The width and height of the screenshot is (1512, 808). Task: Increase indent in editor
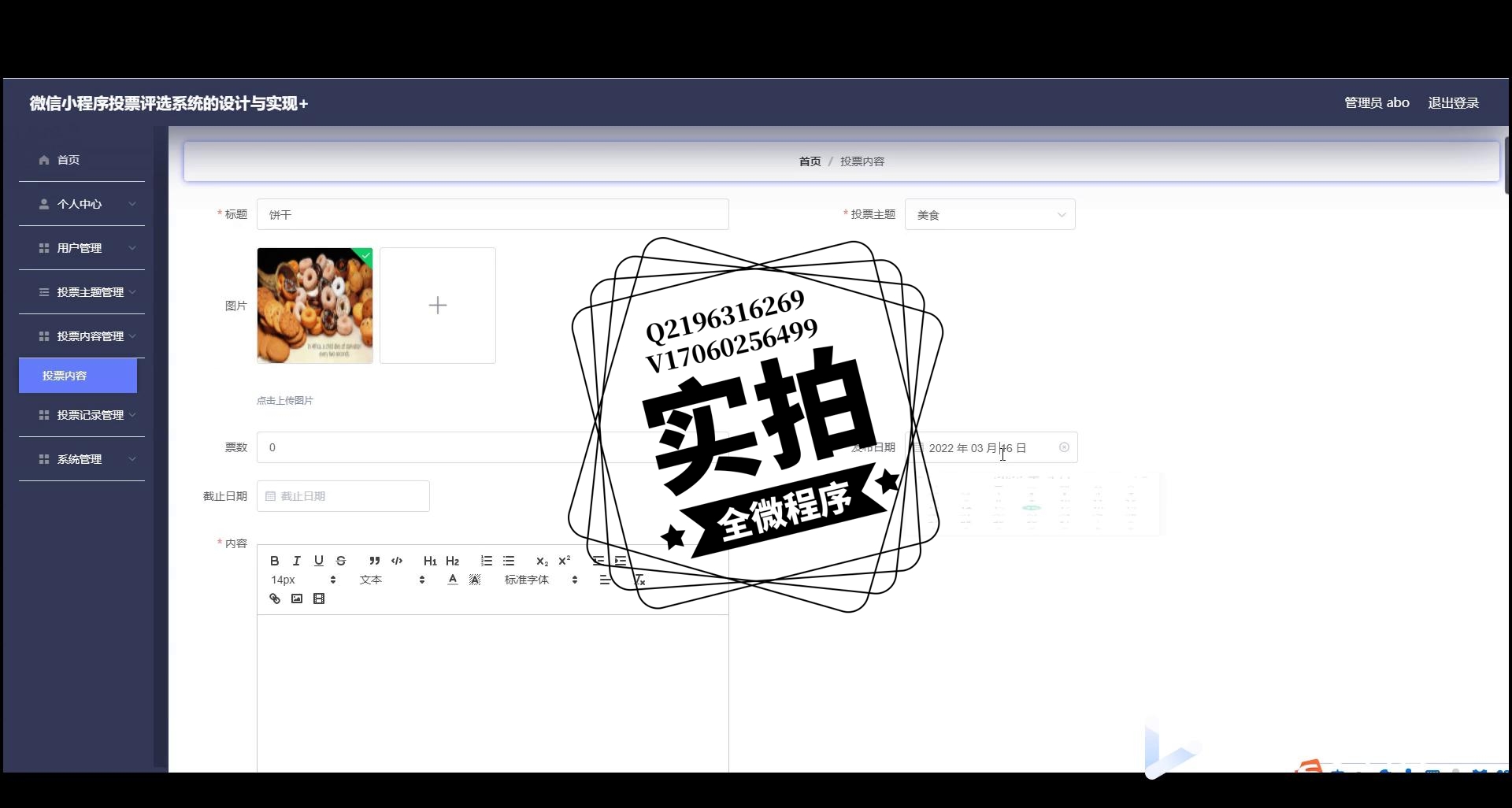tap(621, 561)
